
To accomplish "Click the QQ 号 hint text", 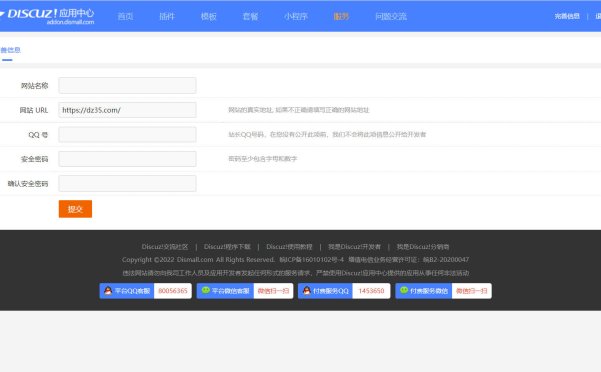I will coord(327,134).
